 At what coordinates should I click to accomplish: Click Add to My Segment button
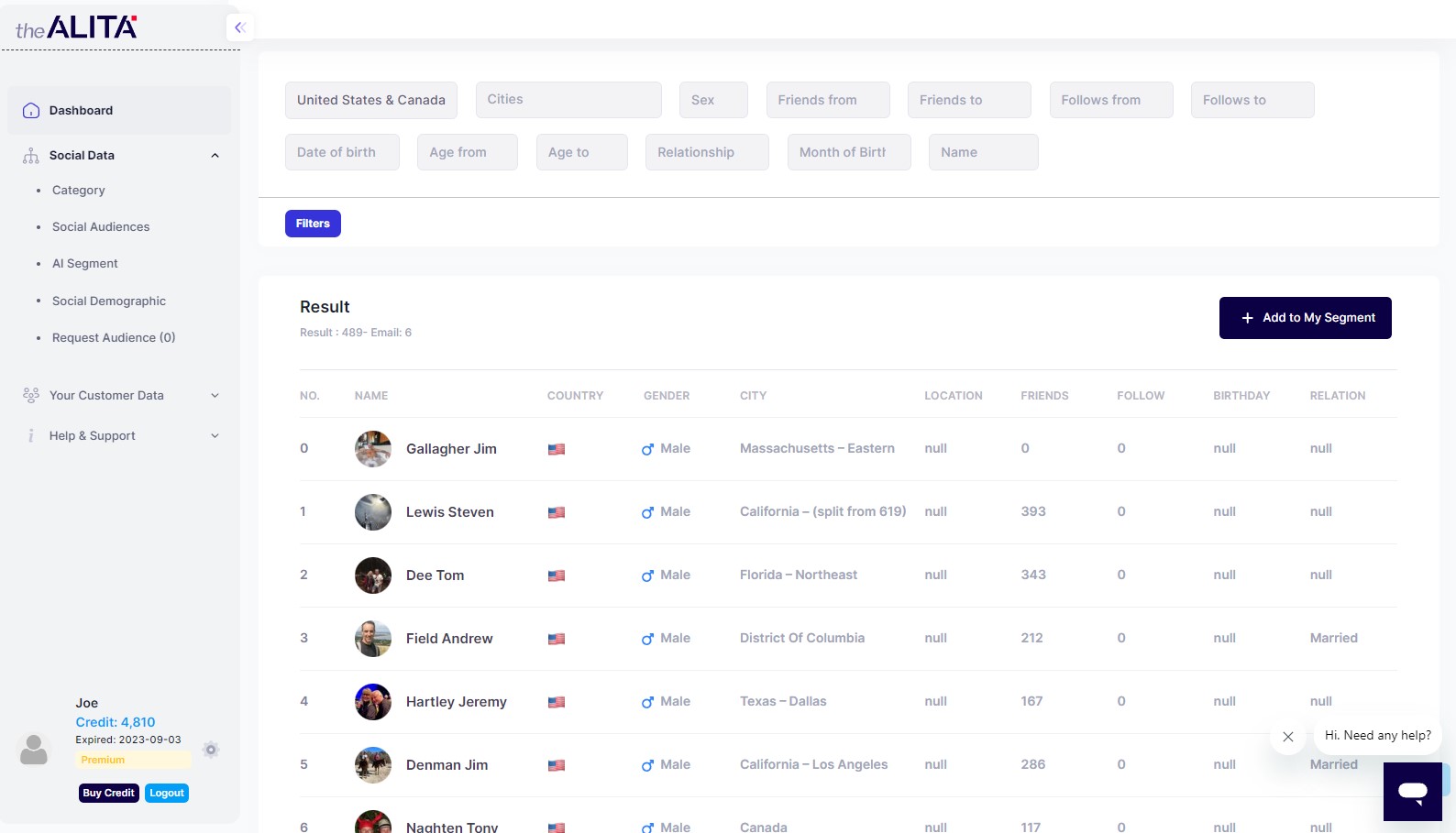1305,318
